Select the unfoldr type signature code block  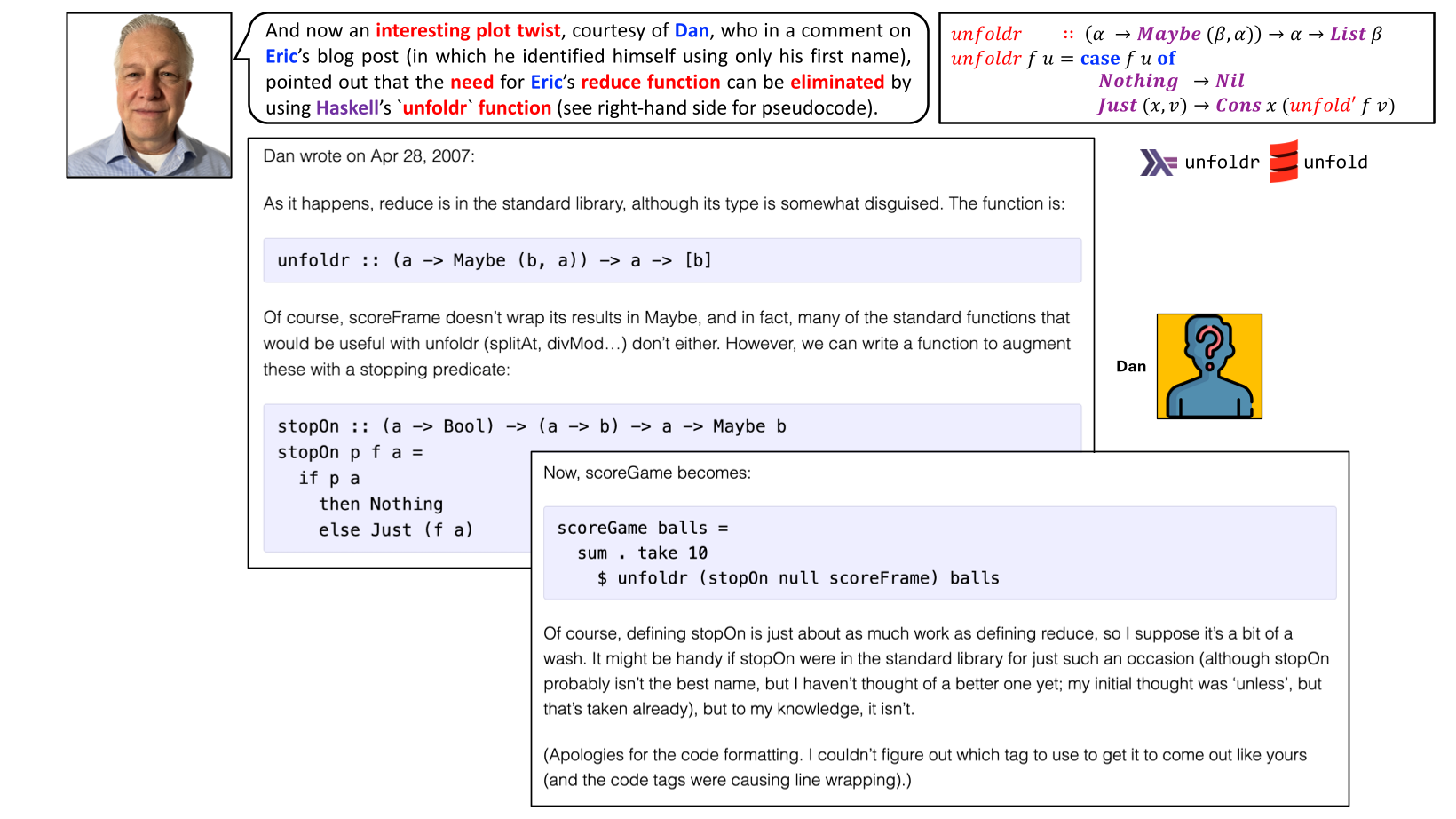click(x=672, y=260)
